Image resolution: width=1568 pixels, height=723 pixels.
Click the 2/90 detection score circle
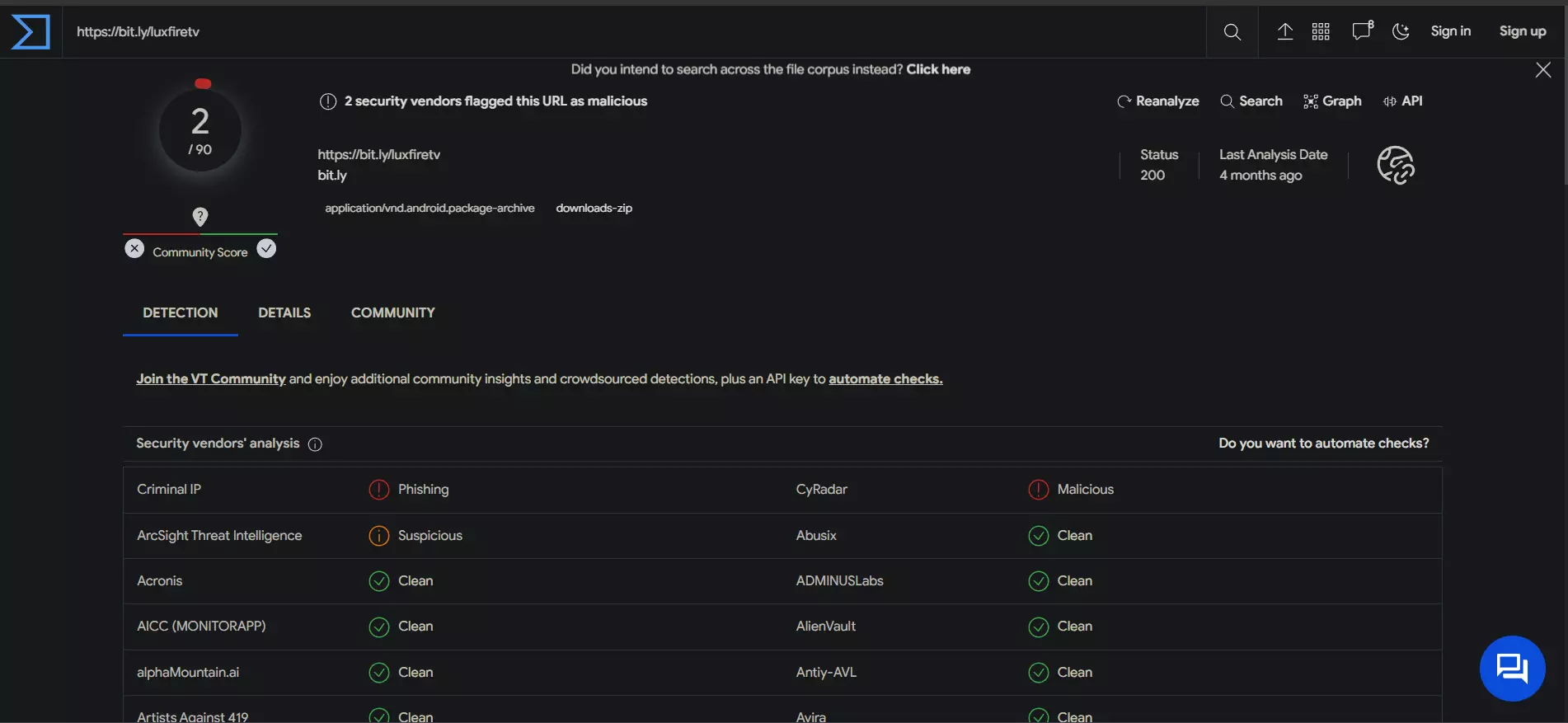(200, 130)
